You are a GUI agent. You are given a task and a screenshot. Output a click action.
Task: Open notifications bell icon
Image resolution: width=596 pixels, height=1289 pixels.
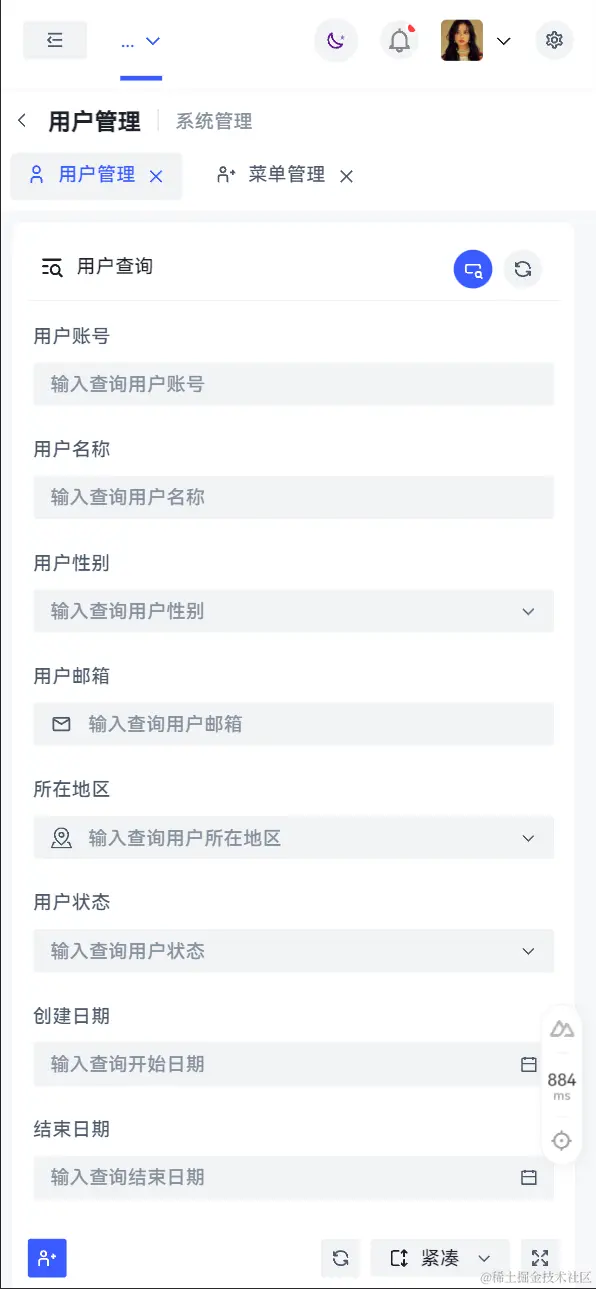(400, 41)
